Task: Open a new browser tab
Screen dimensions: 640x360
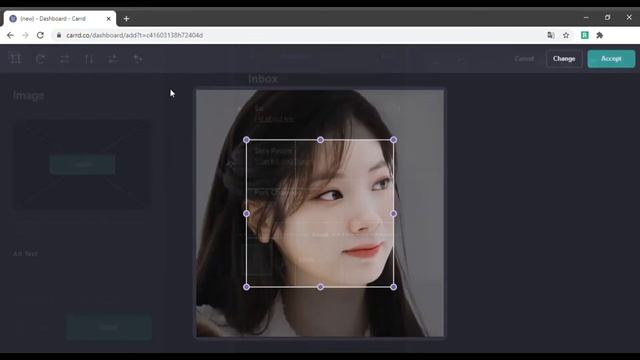Action: coord(127,19)
